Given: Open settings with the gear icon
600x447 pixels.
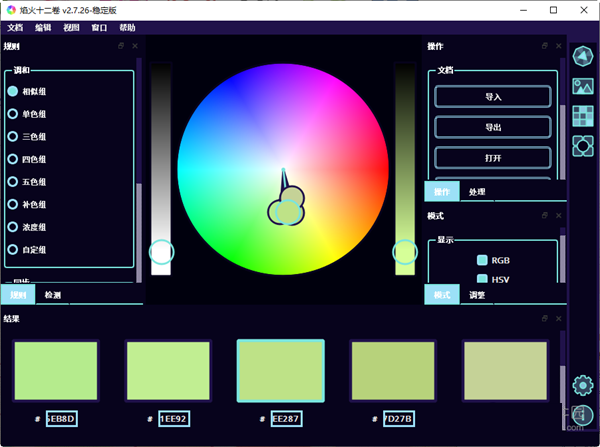Looking at the screenshot, I should (583, 385).
